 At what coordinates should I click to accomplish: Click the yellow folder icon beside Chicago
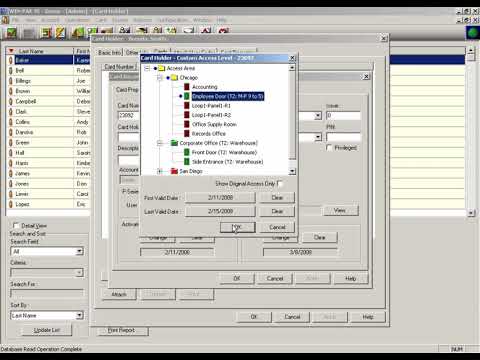point(174,78)
